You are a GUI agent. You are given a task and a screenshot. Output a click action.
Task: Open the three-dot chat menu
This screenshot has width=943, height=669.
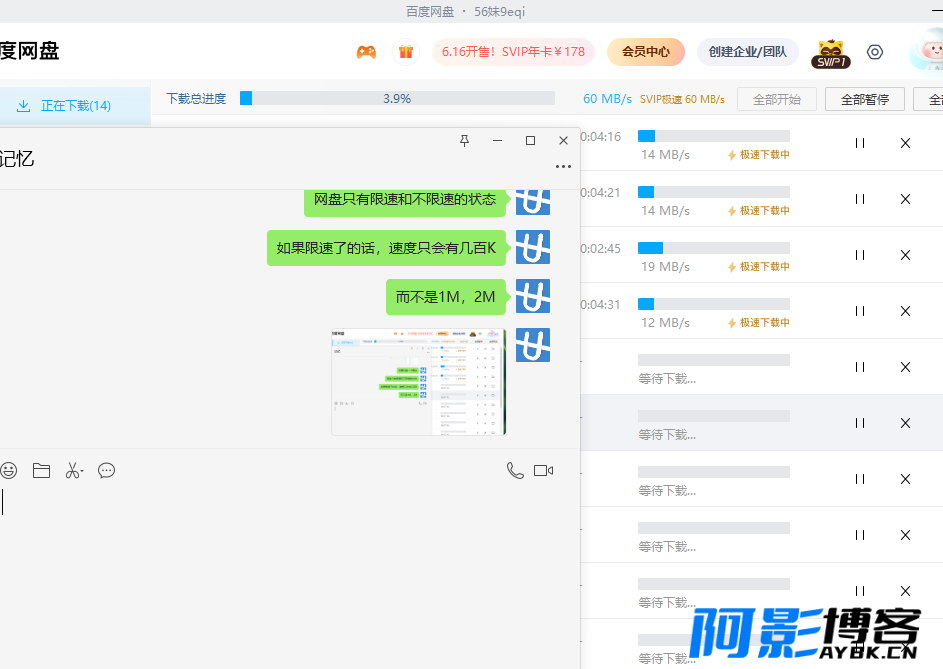(x=564, y=167)
